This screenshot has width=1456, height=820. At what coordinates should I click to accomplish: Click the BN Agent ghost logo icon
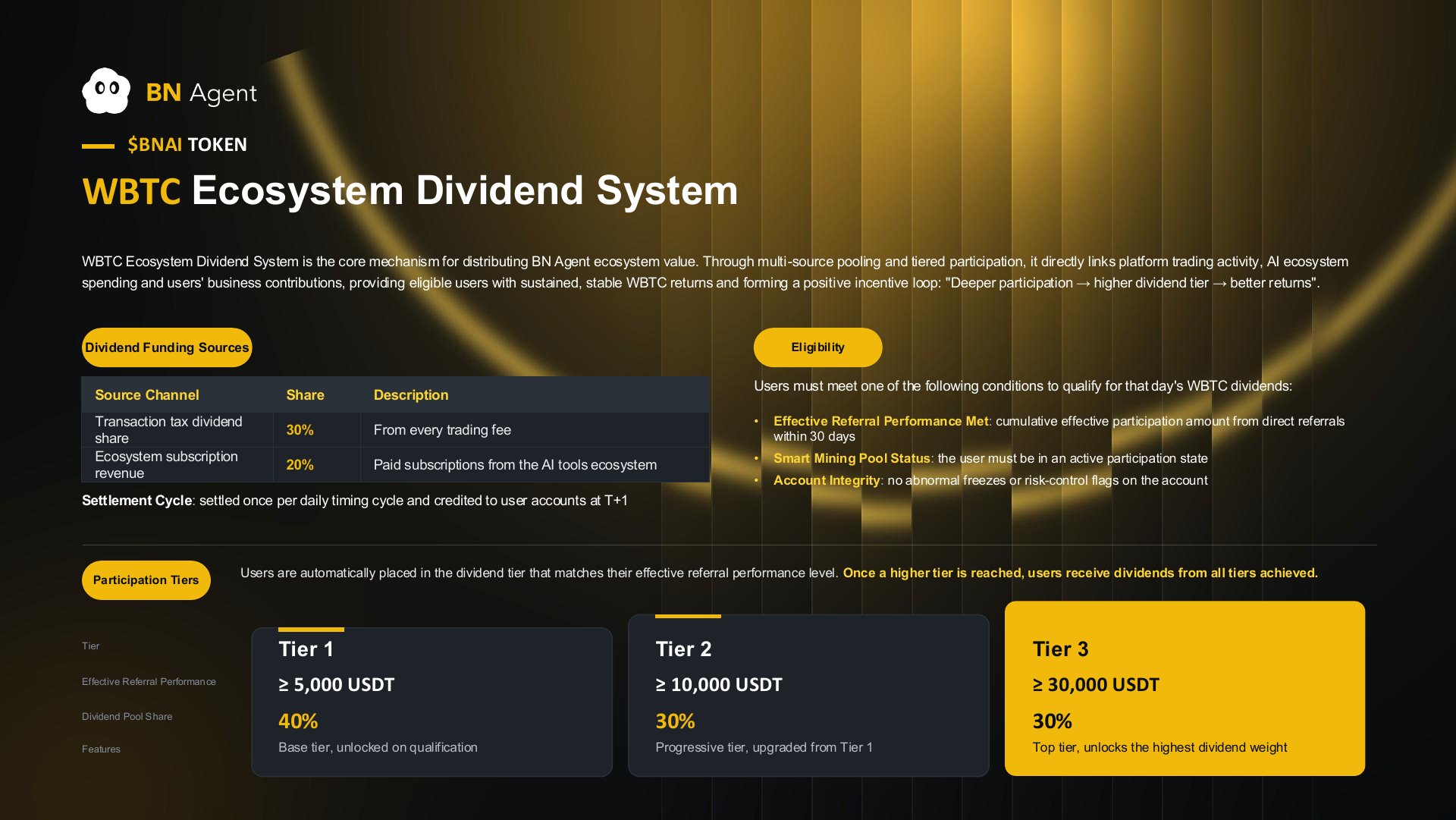tap(106, 91)
